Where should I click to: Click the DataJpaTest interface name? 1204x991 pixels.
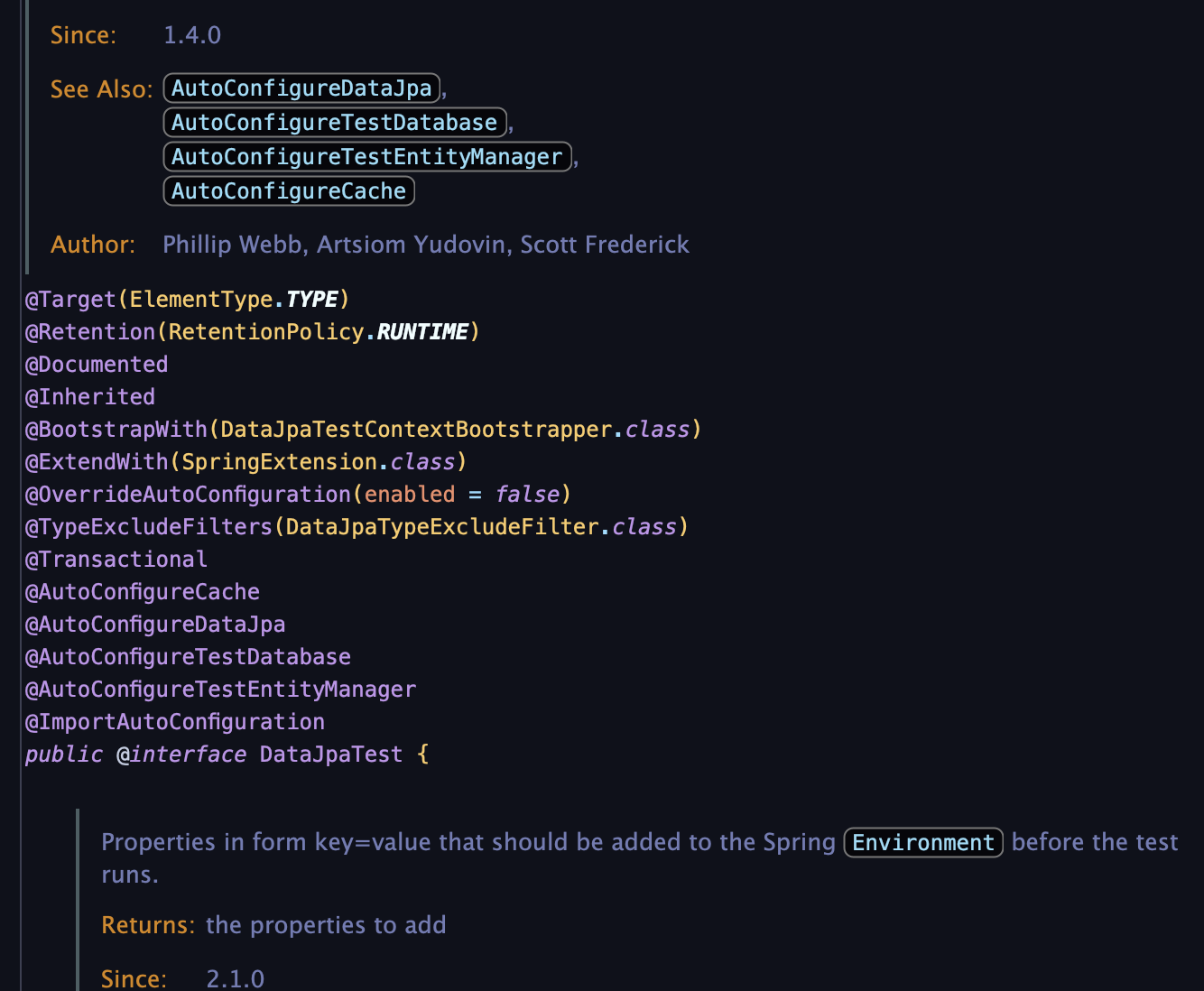pos(330,755)
